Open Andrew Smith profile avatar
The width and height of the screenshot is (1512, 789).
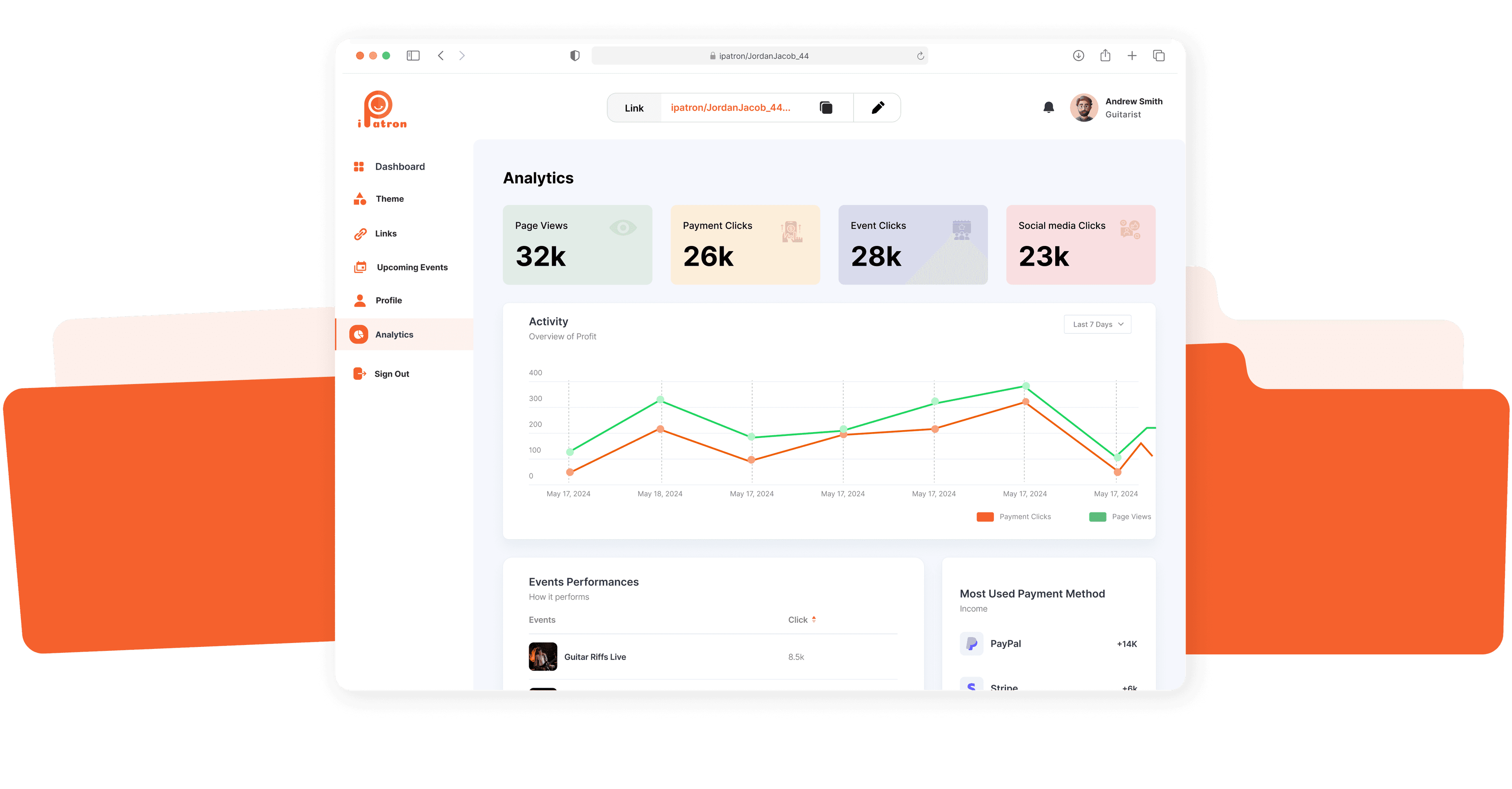click(1084, 108)
